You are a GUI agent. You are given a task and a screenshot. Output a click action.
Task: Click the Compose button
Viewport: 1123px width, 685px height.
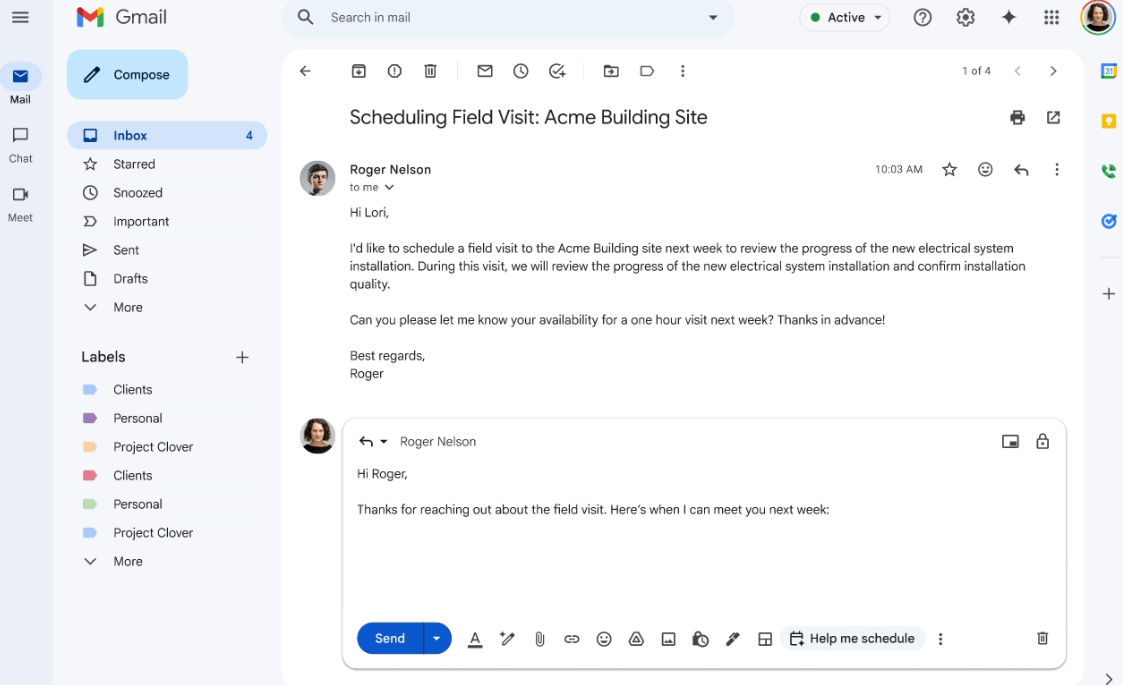pos(127,75)
